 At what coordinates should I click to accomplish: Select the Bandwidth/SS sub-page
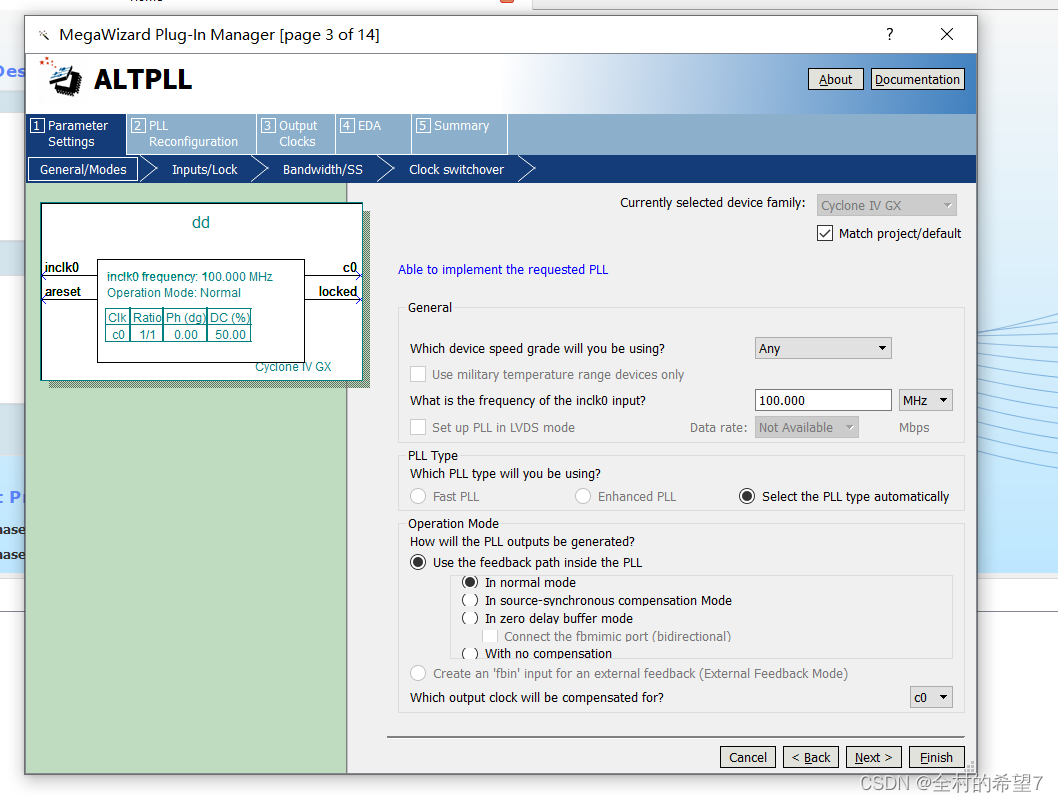point(323,169)
